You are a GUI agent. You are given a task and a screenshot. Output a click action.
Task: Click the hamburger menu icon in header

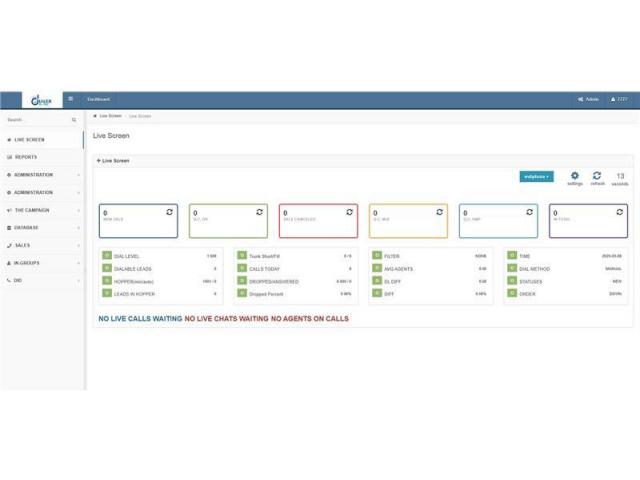70,99
